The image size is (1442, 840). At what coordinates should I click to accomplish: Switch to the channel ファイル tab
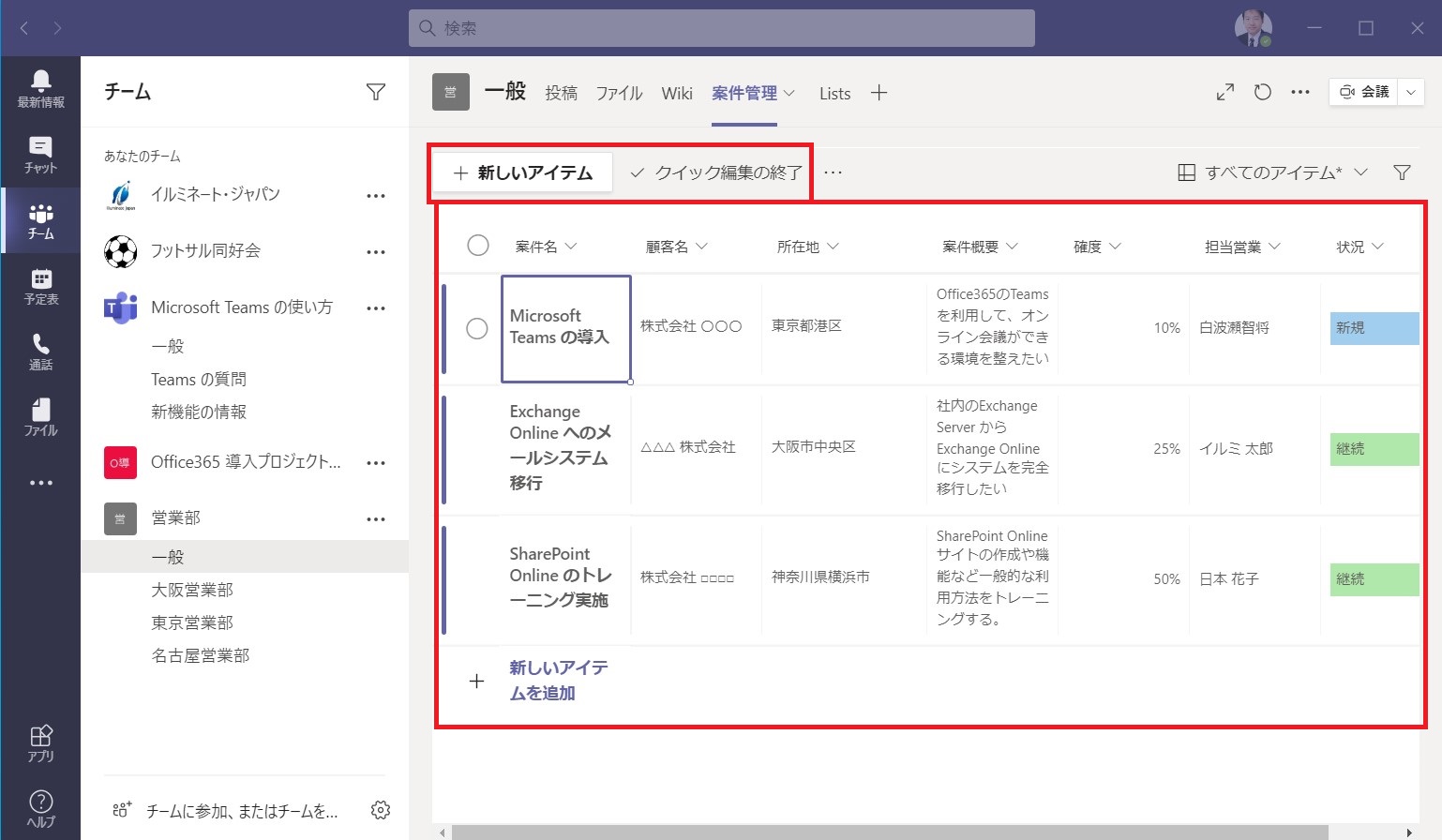click(619, 93)
